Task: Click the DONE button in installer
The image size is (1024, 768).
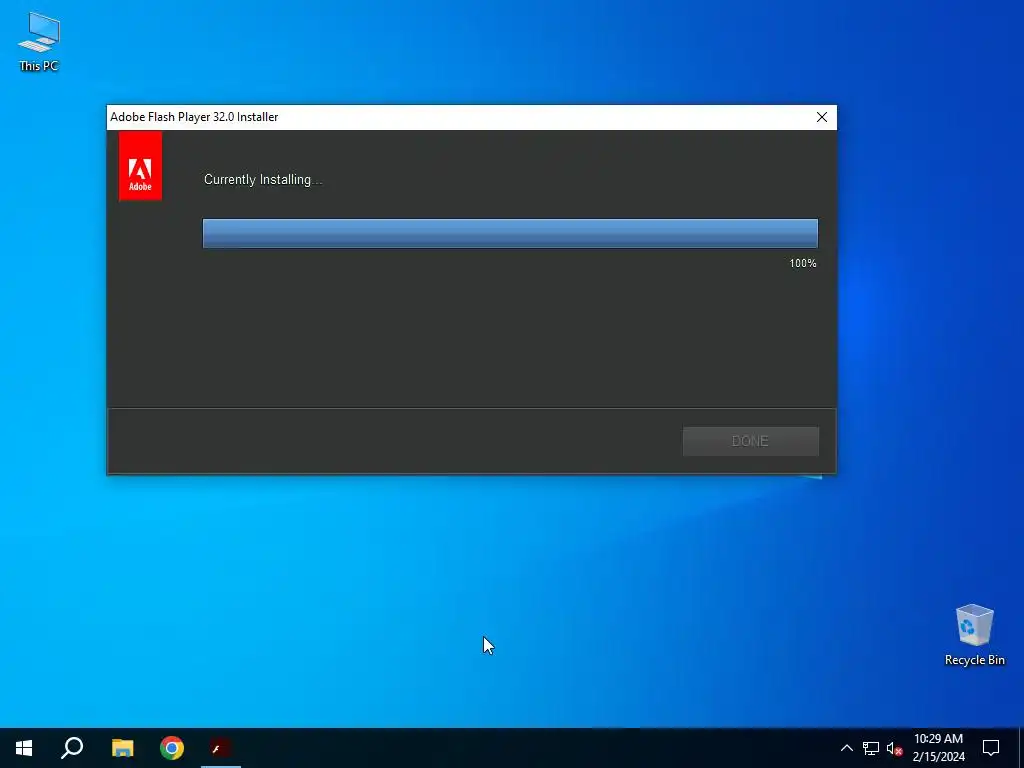Action: tap(750, 441)
